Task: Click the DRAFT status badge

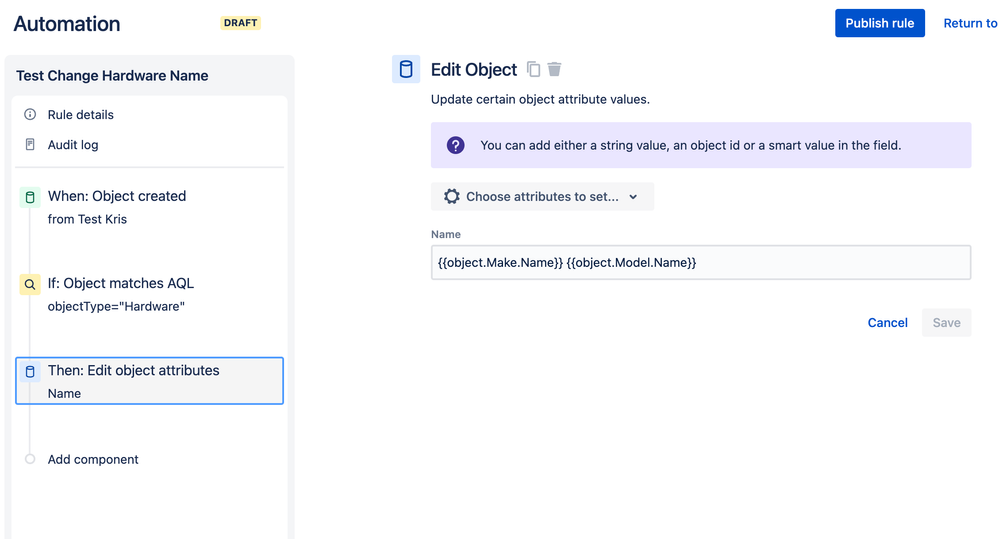Action: (x=240, y=23)
